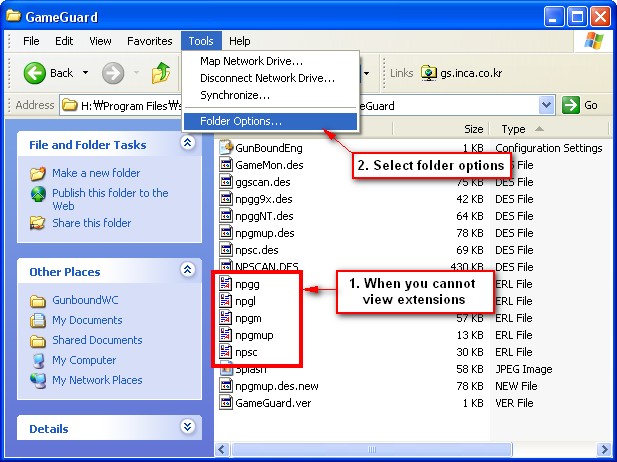Open the My Network Places link
The image size is (617, 462).
click(97, 380)
